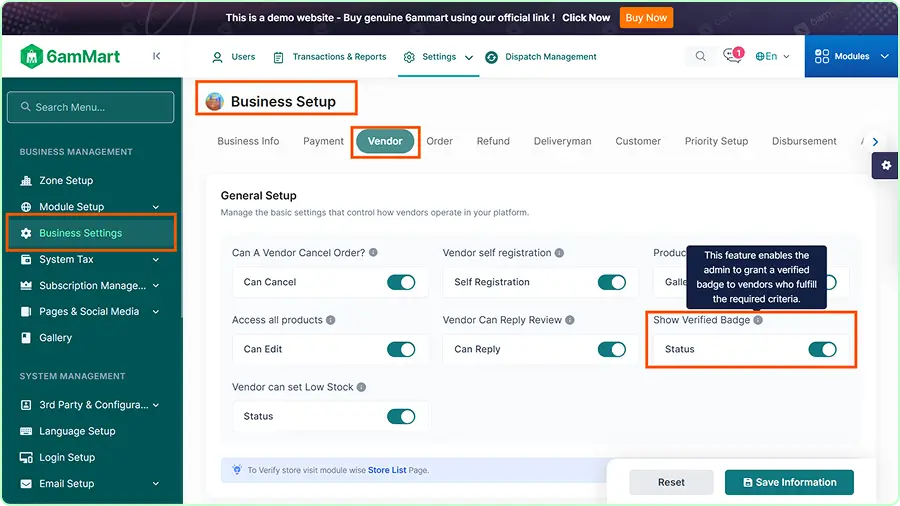Screen dimensions: 900x506
Task: Click info icon beside Can A Vendor Cancel Order
Action: click(x=373, y=252)
